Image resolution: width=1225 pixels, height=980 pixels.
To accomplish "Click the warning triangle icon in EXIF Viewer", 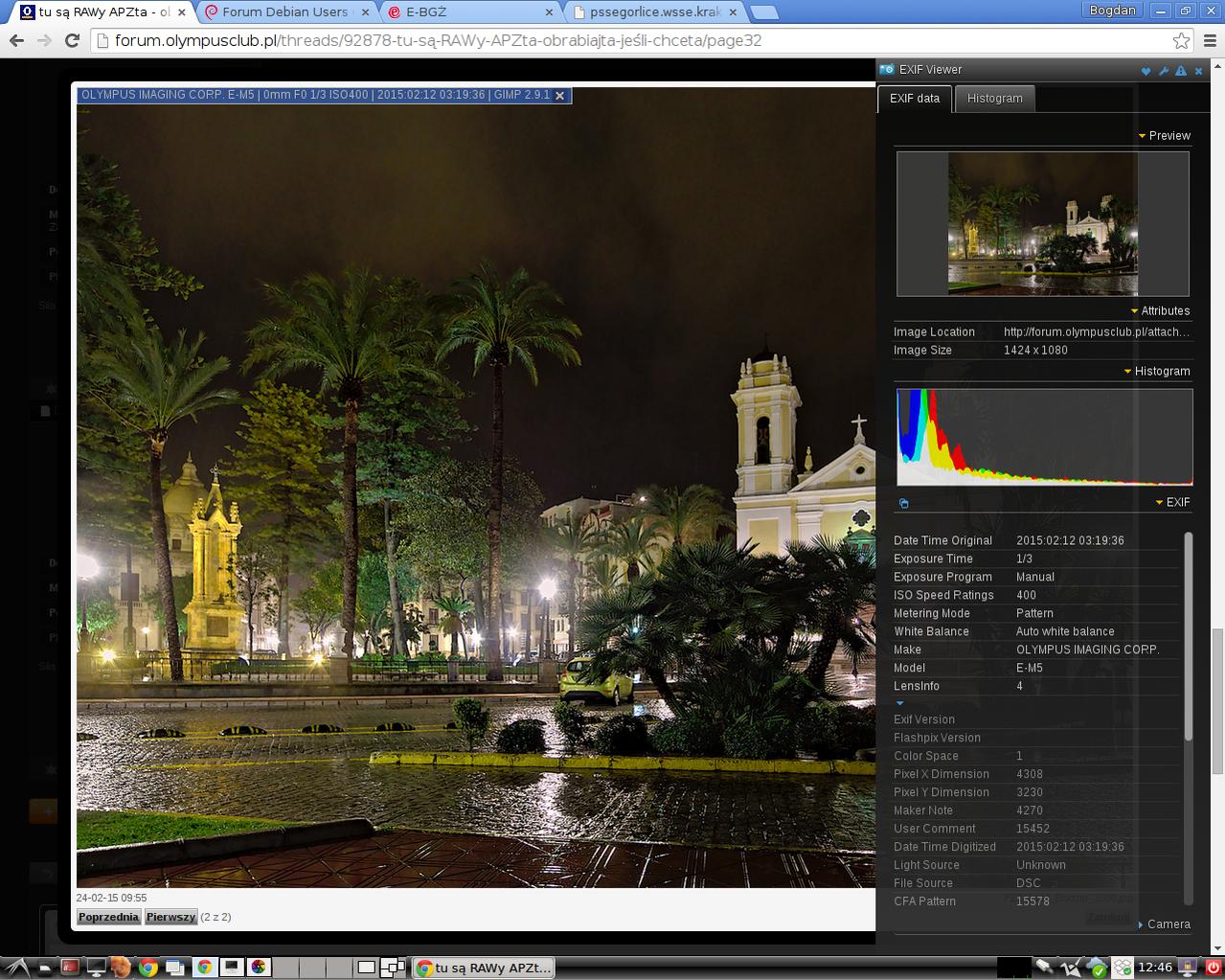I will point(1180,71).
